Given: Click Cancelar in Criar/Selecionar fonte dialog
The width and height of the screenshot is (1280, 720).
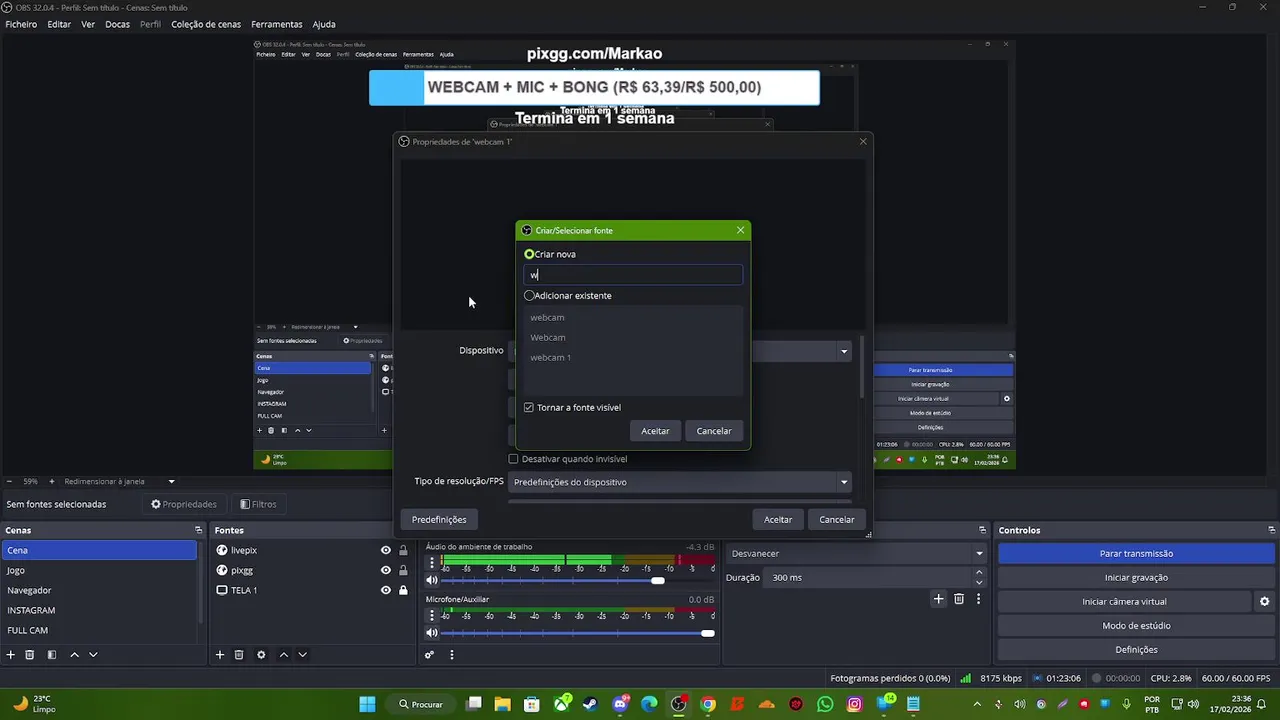Looking at the screenshot, I should (x=714, y=431).
